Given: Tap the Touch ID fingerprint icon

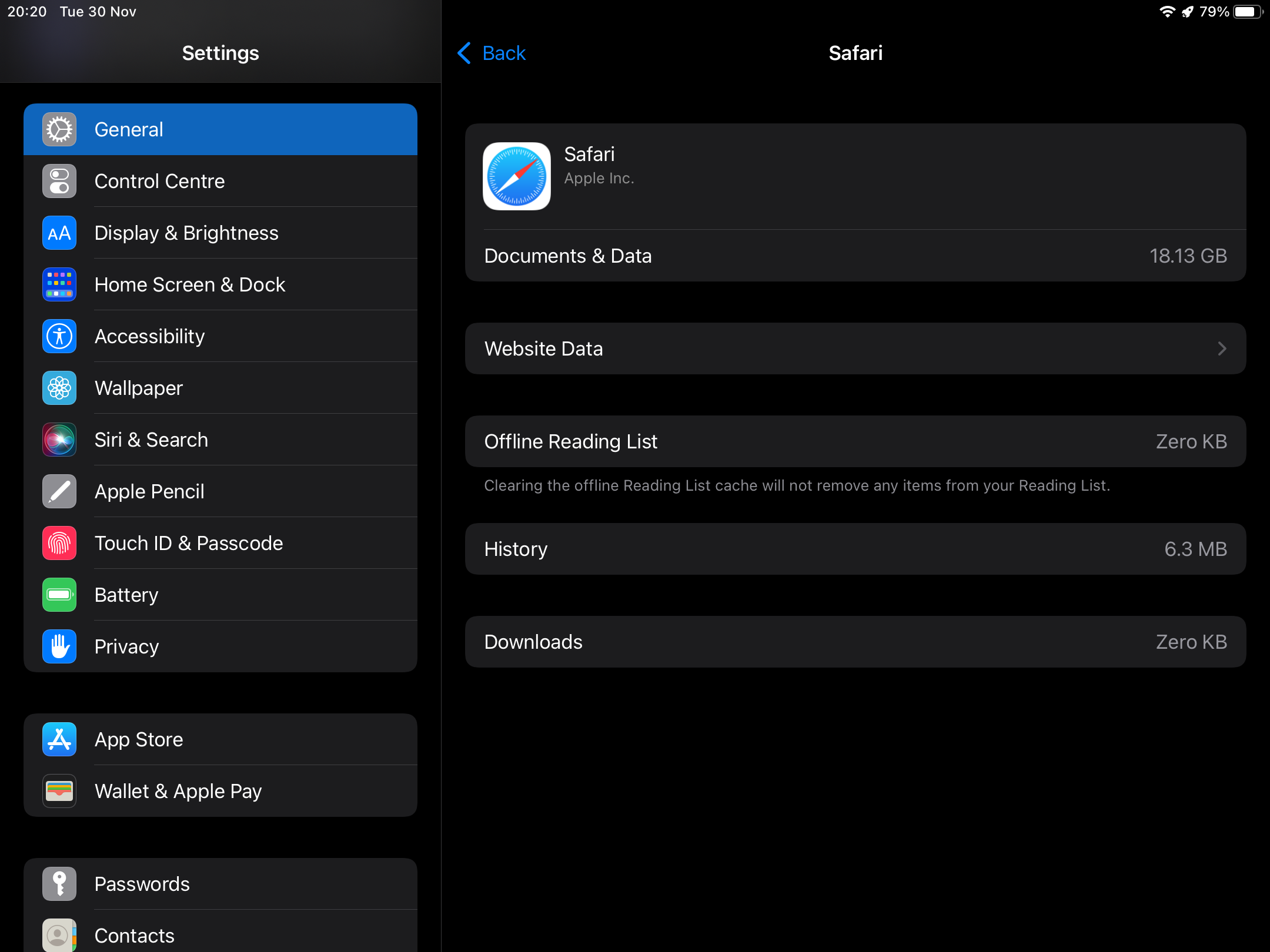Looking at the screenshot, I should [x=59, y=543].
